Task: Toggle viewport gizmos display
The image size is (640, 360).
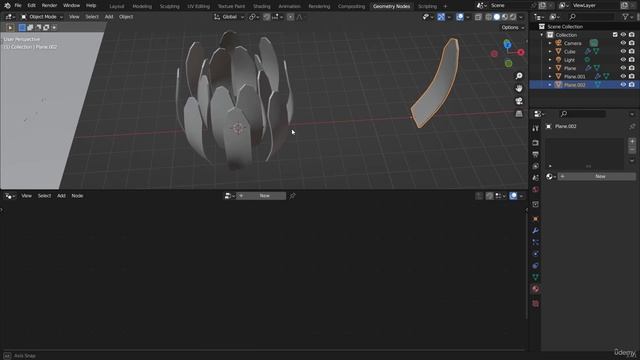Action: pyautogui.click(x=441, y=17)
